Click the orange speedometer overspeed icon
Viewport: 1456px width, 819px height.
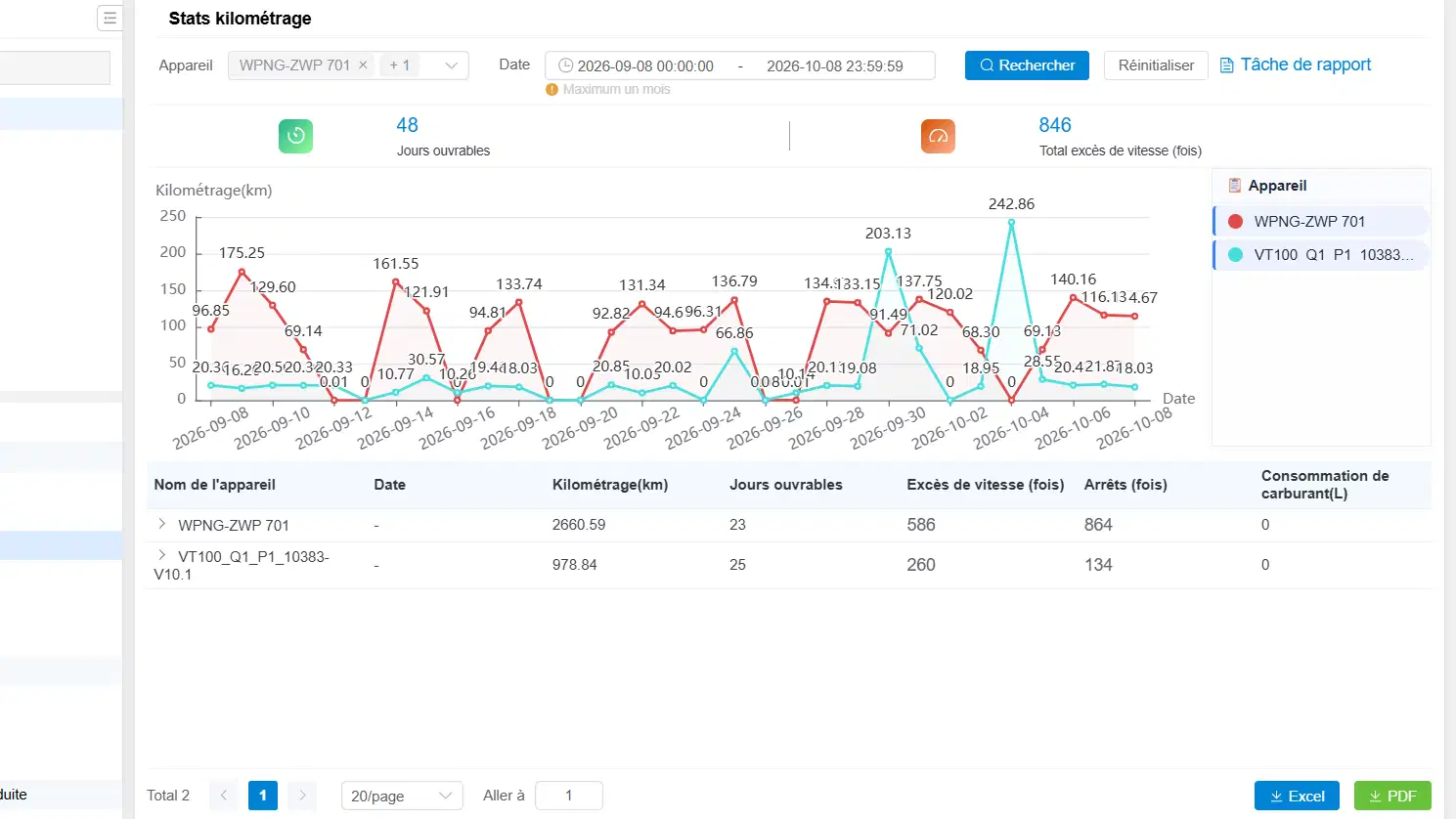tap(938, 136)
